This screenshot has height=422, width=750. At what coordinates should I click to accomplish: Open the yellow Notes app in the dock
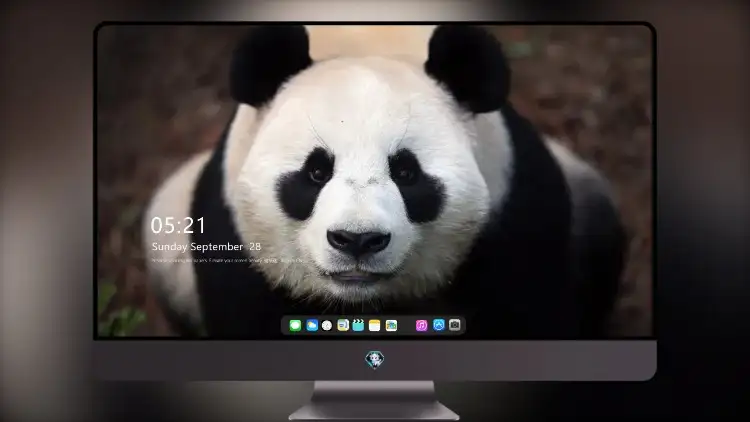[x=375, y=325]
